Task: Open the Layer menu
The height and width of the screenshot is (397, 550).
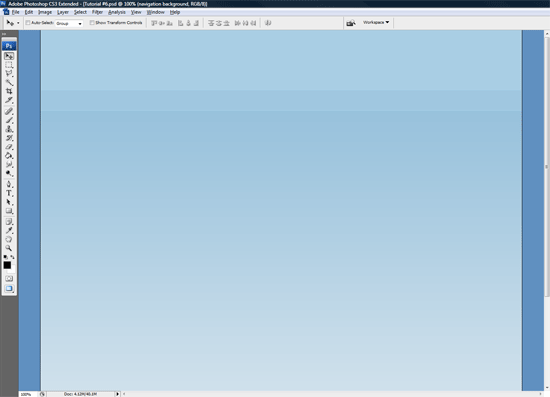Action: click(x=63, y=12)
